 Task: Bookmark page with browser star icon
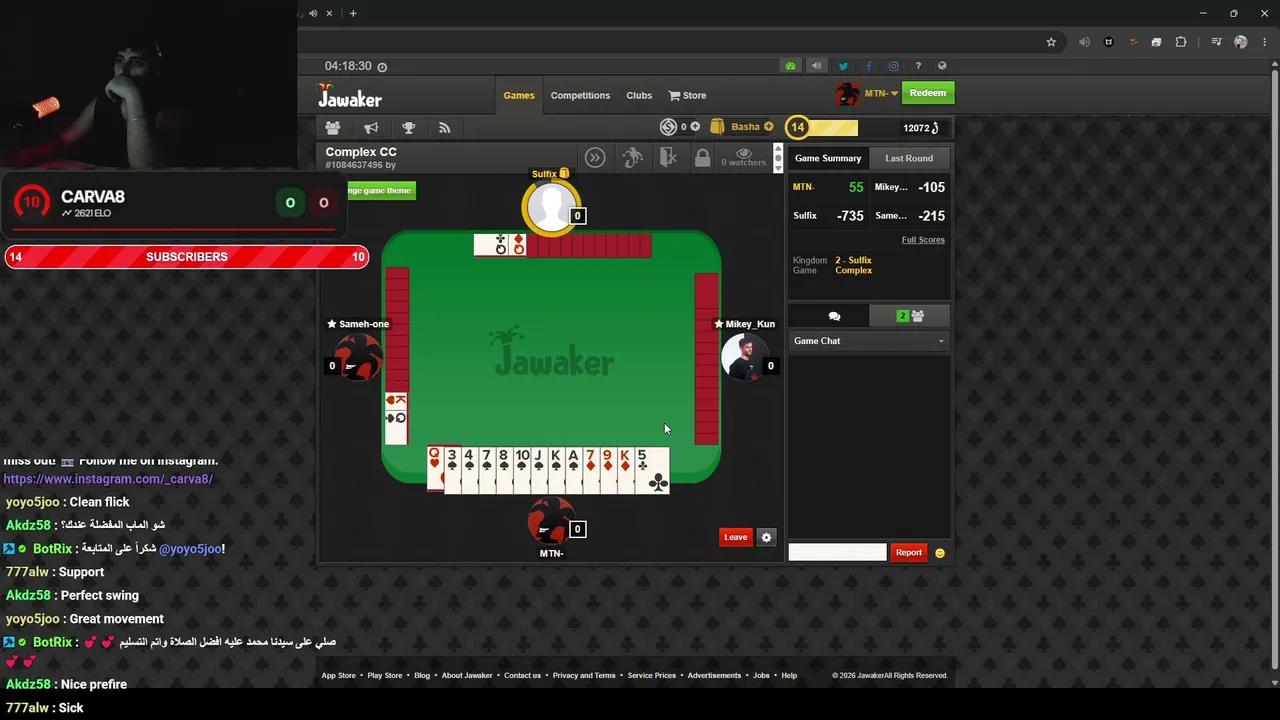click(x=1051, y=42)
